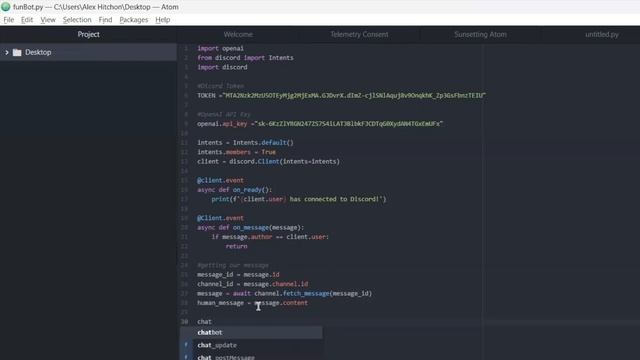Click the 'if message.author == client.user:' line

(x=270, y=237)
